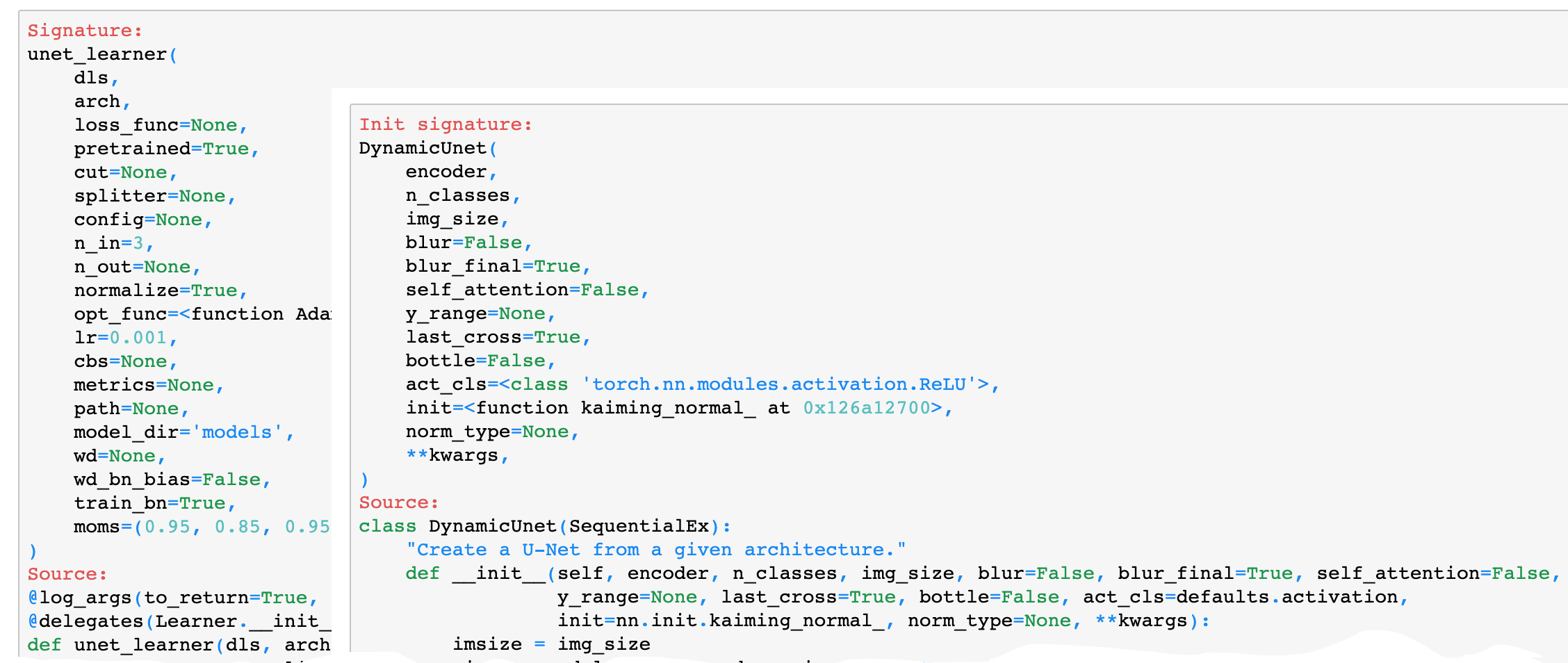
Task: Click 'blur=False,' parameter line
Action: [x=469, y=243]
